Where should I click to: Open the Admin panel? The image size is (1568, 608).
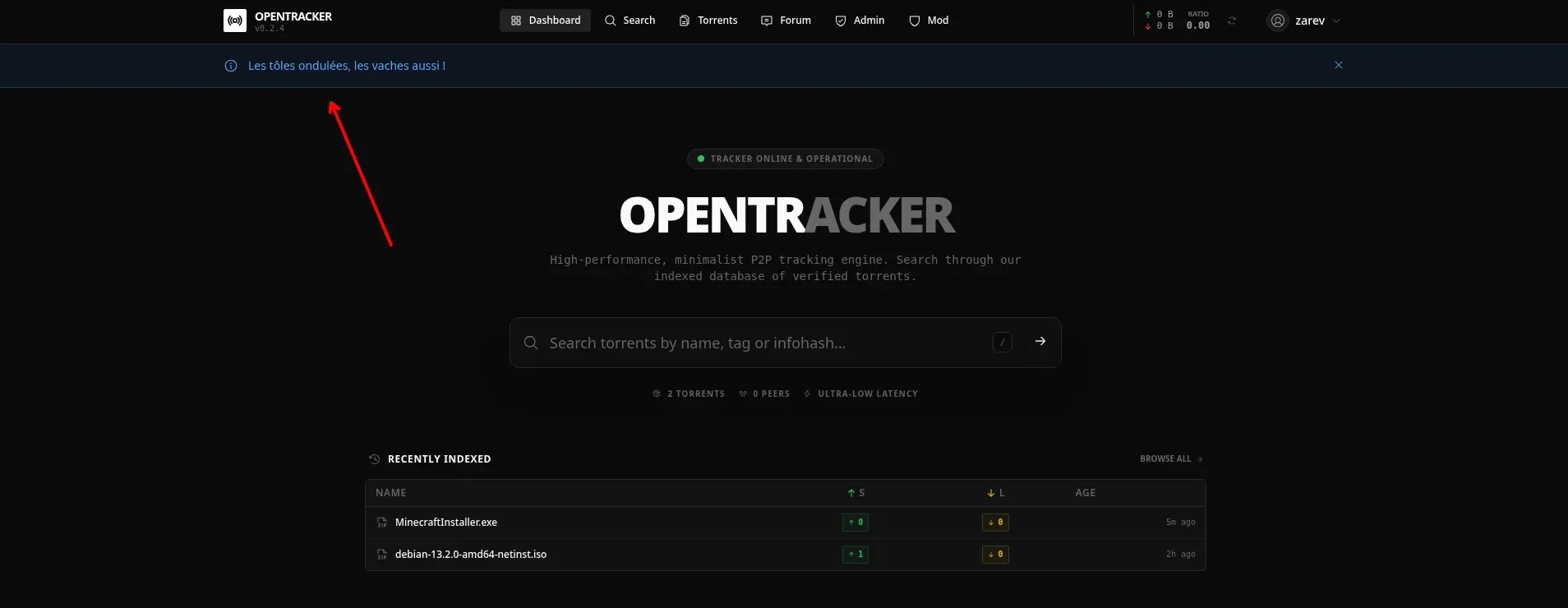click(860, 21)
